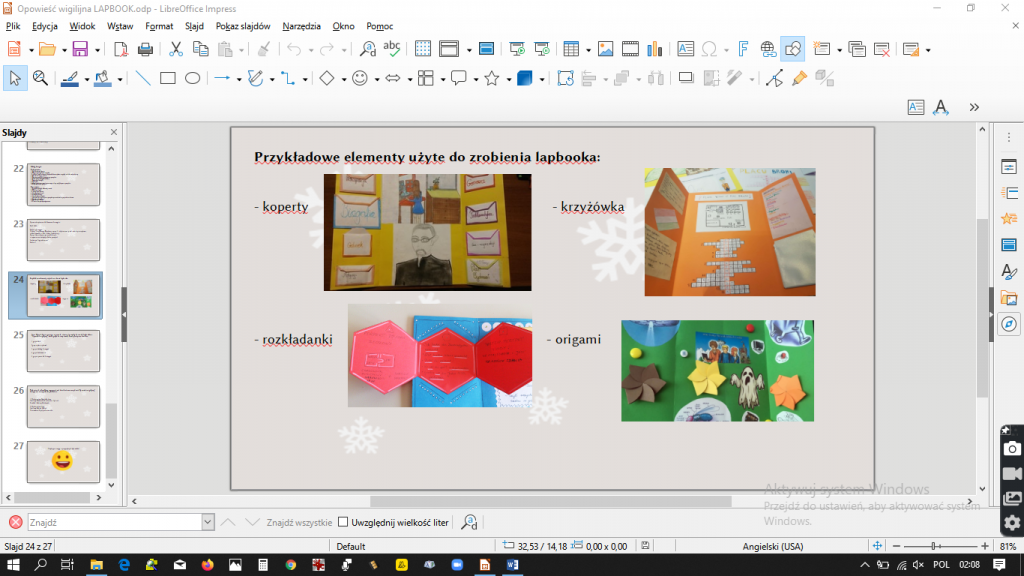Expand the Symbol Shapes dropdown arrow
1024x576 pixels.
(x=376, y=79)
